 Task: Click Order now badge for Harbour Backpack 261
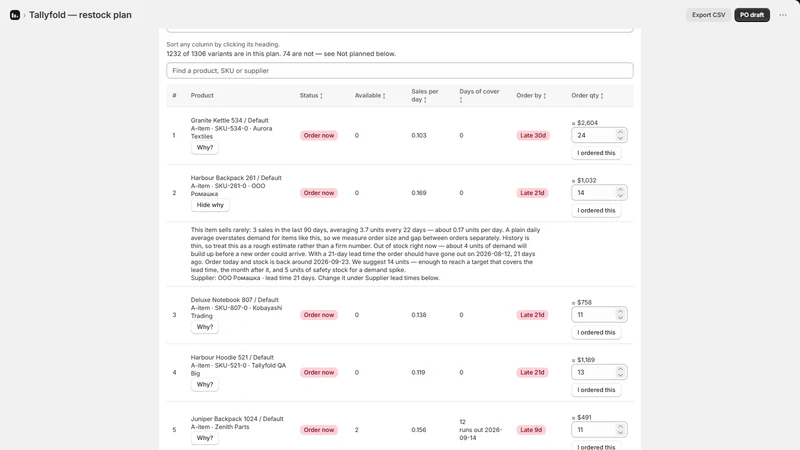319,193
